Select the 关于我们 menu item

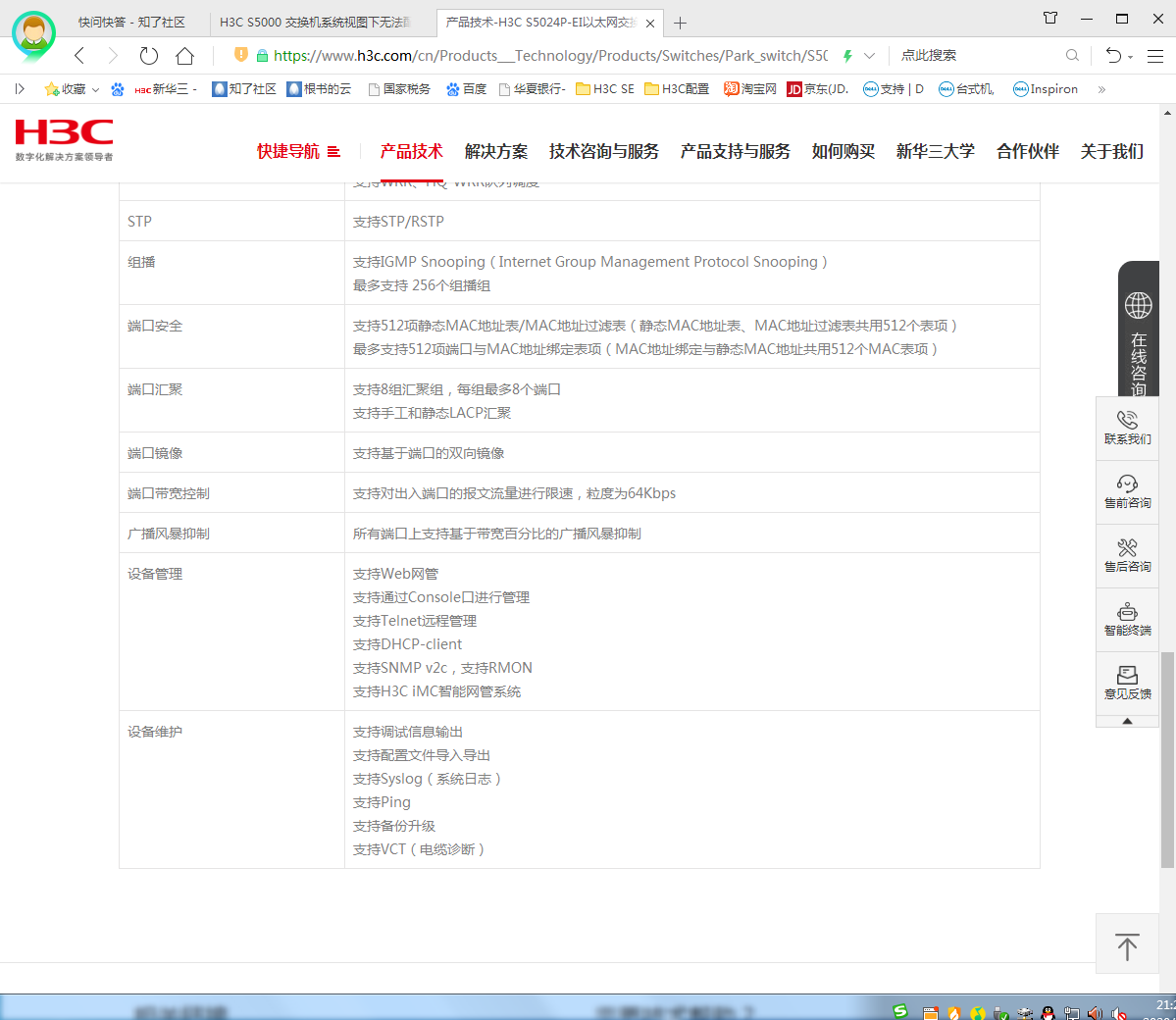coord(1111,151)
